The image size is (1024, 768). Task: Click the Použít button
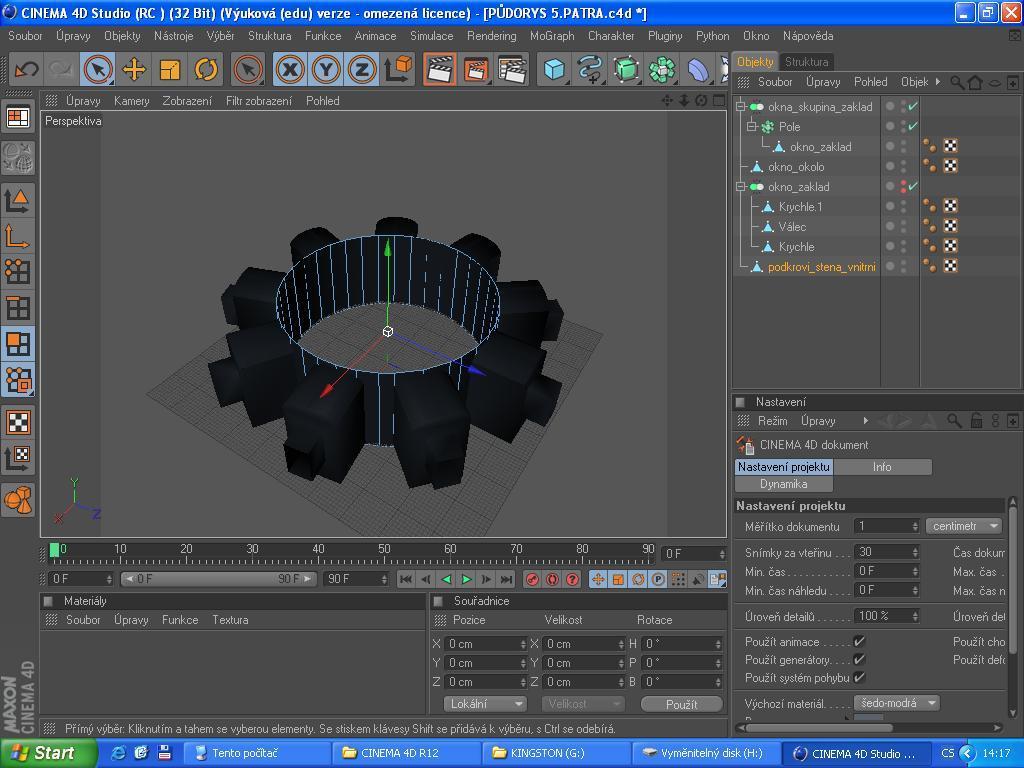681,704
